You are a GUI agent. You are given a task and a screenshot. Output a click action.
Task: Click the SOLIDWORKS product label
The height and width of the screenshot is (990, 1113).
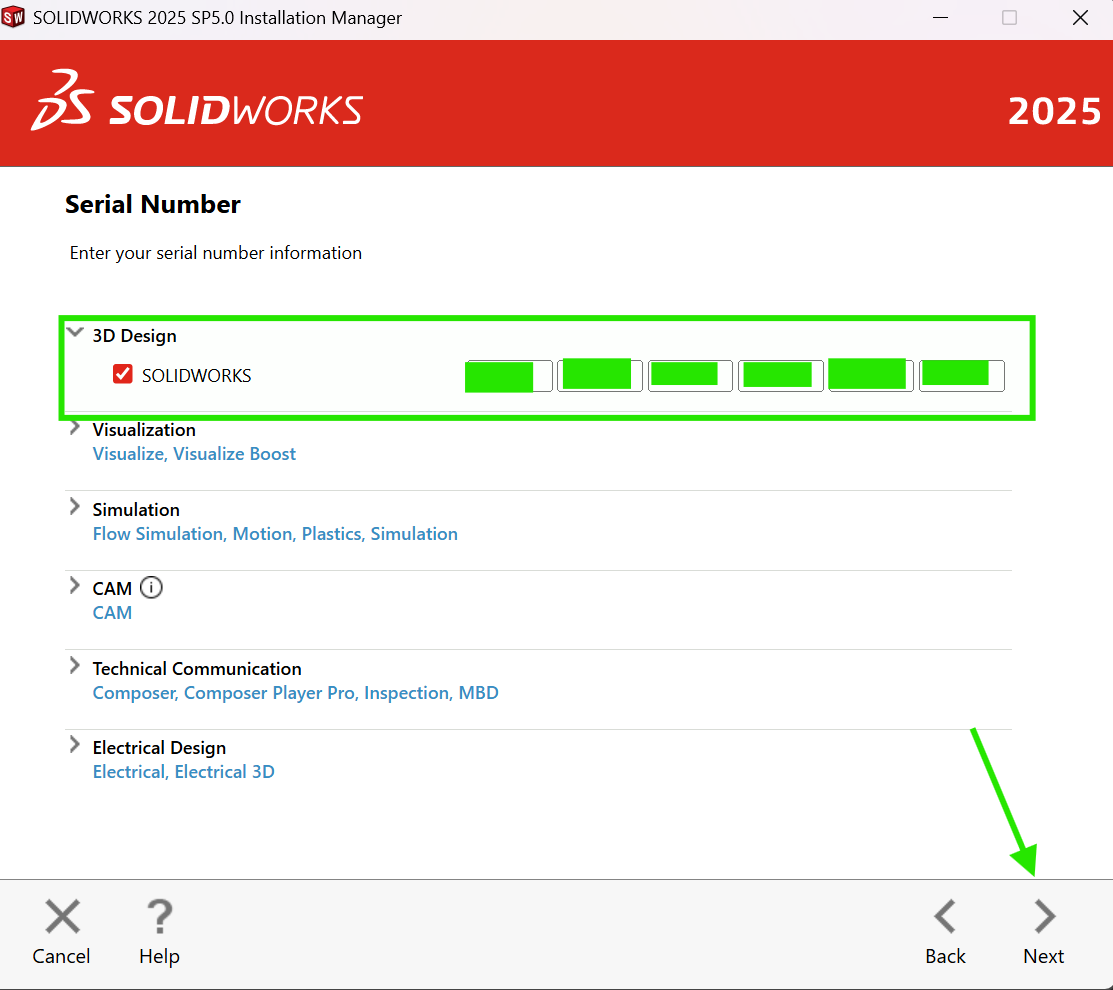tap(197, 375)
